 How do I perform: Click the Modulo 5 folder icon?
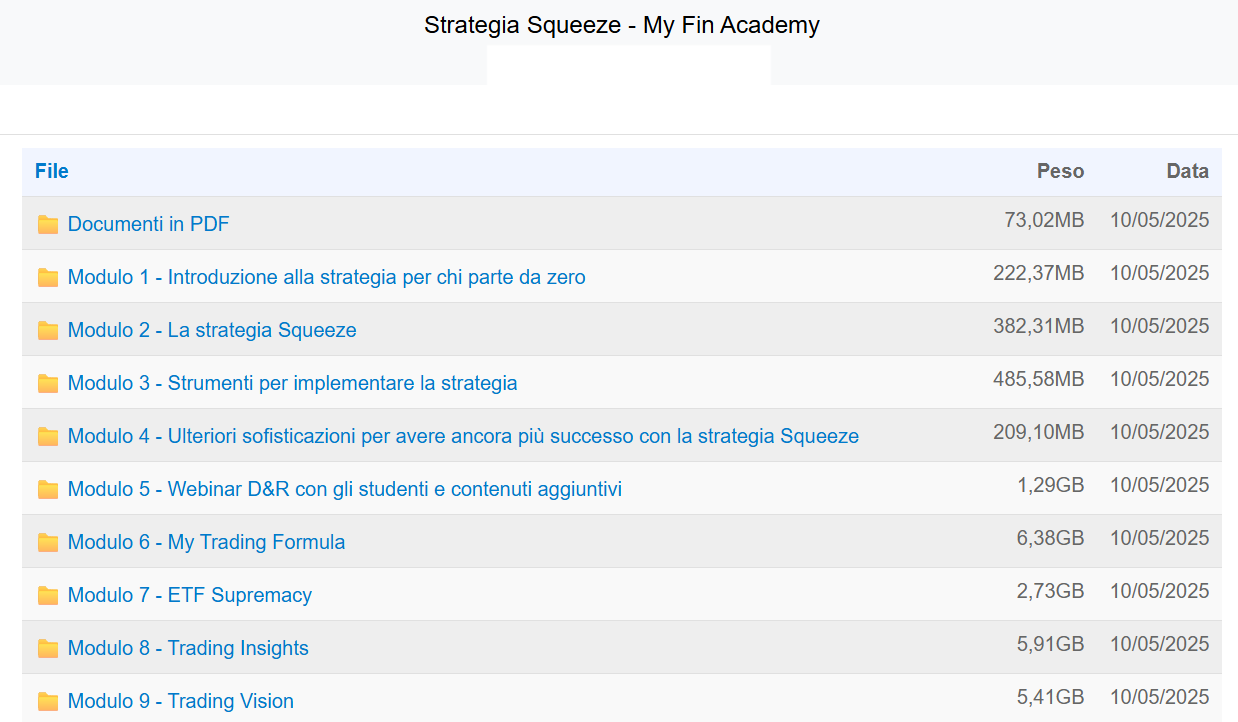pyautogui.click(x=48, y=489)
